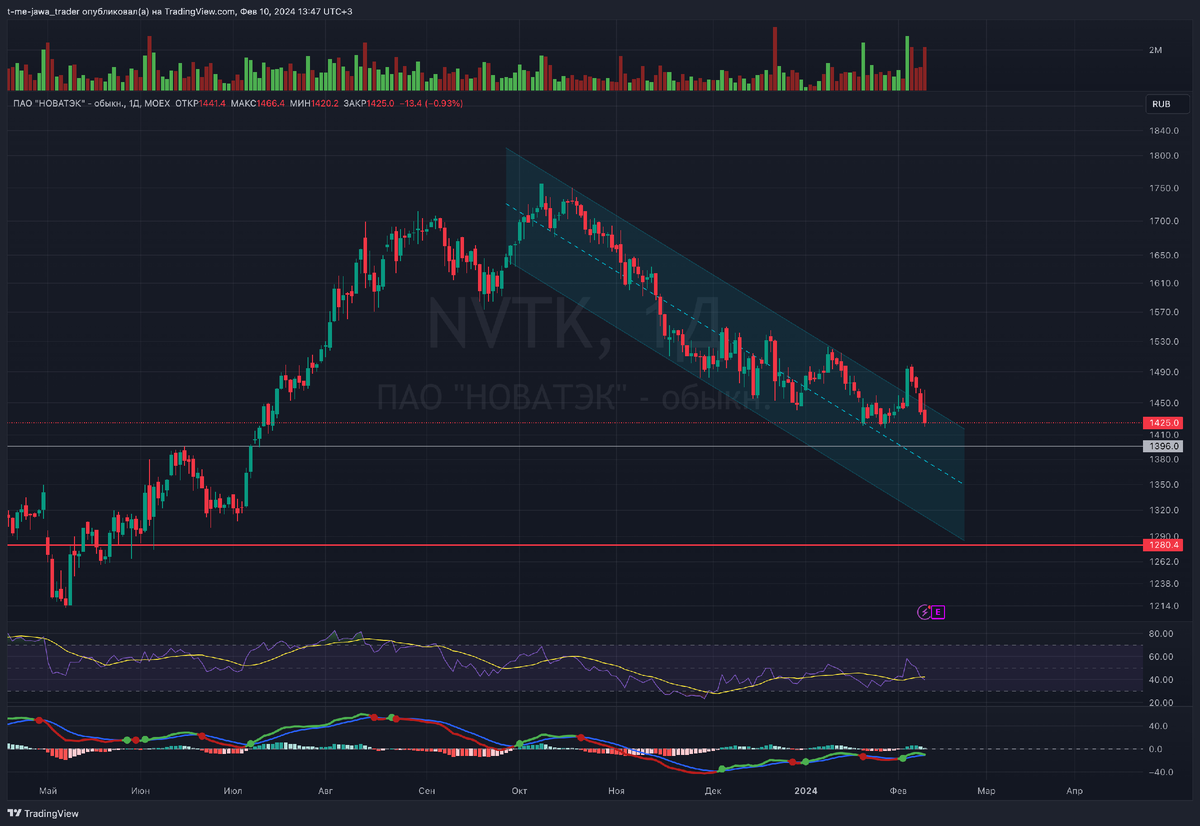Click the МАКС 1466.4 high value
This screenshot has height=826, width=1200.
click(257, 103)
